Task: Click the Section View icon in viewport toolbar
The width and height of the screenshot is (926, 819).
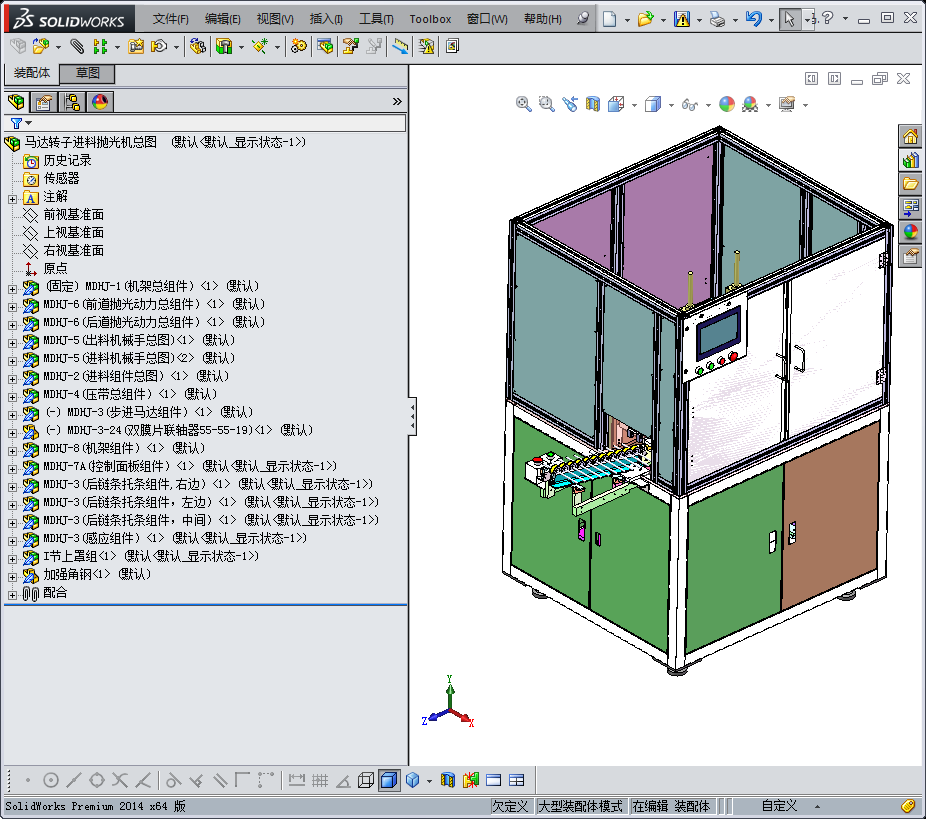Action: pos(593,105)
